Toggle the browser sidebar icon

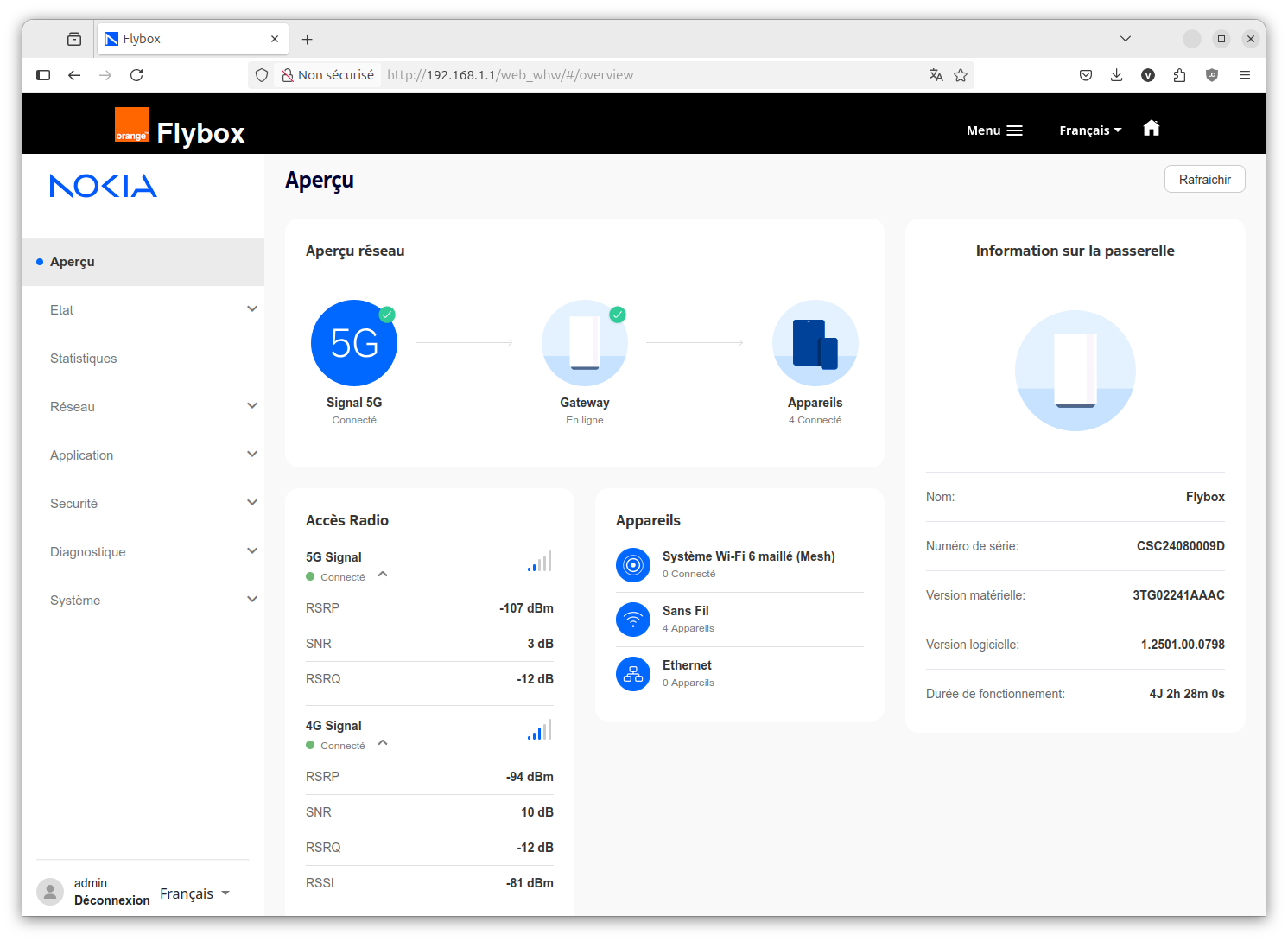(43, 75)
